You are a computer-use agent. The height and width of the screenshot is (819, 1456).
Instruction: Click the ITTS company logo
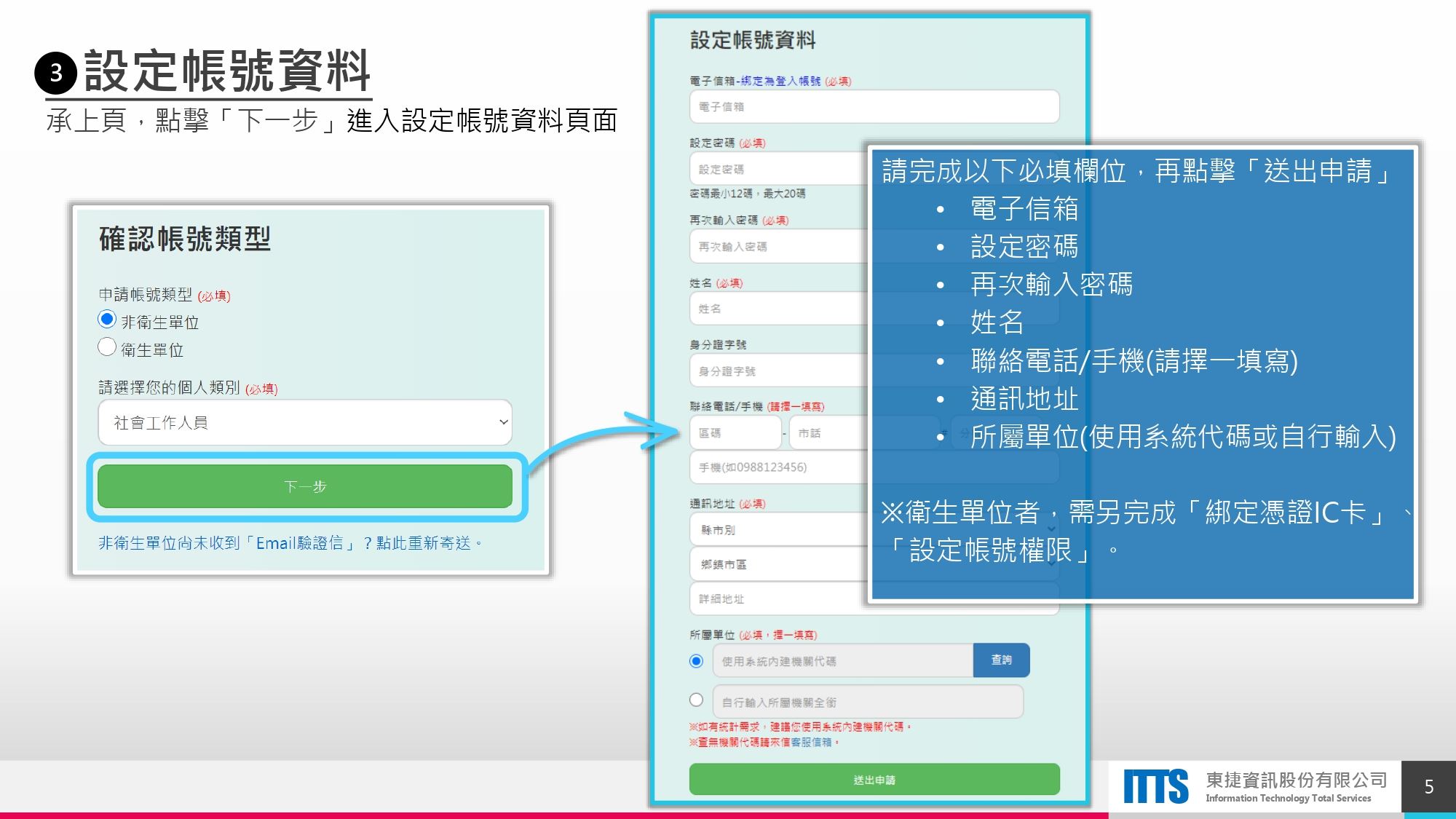1155,786
